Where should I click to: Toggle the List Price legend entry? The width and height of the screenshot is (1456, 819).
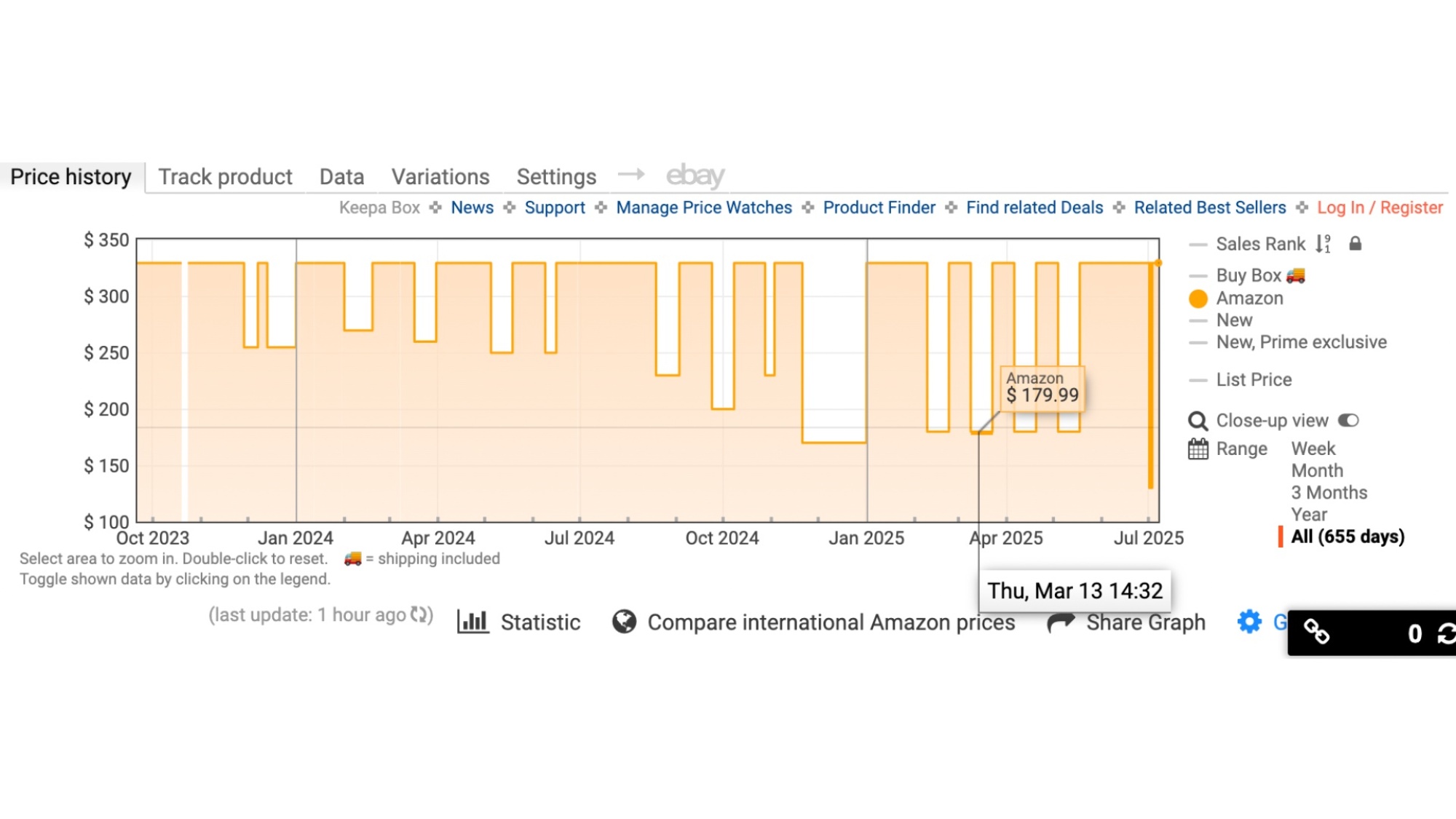(1254, 379)
